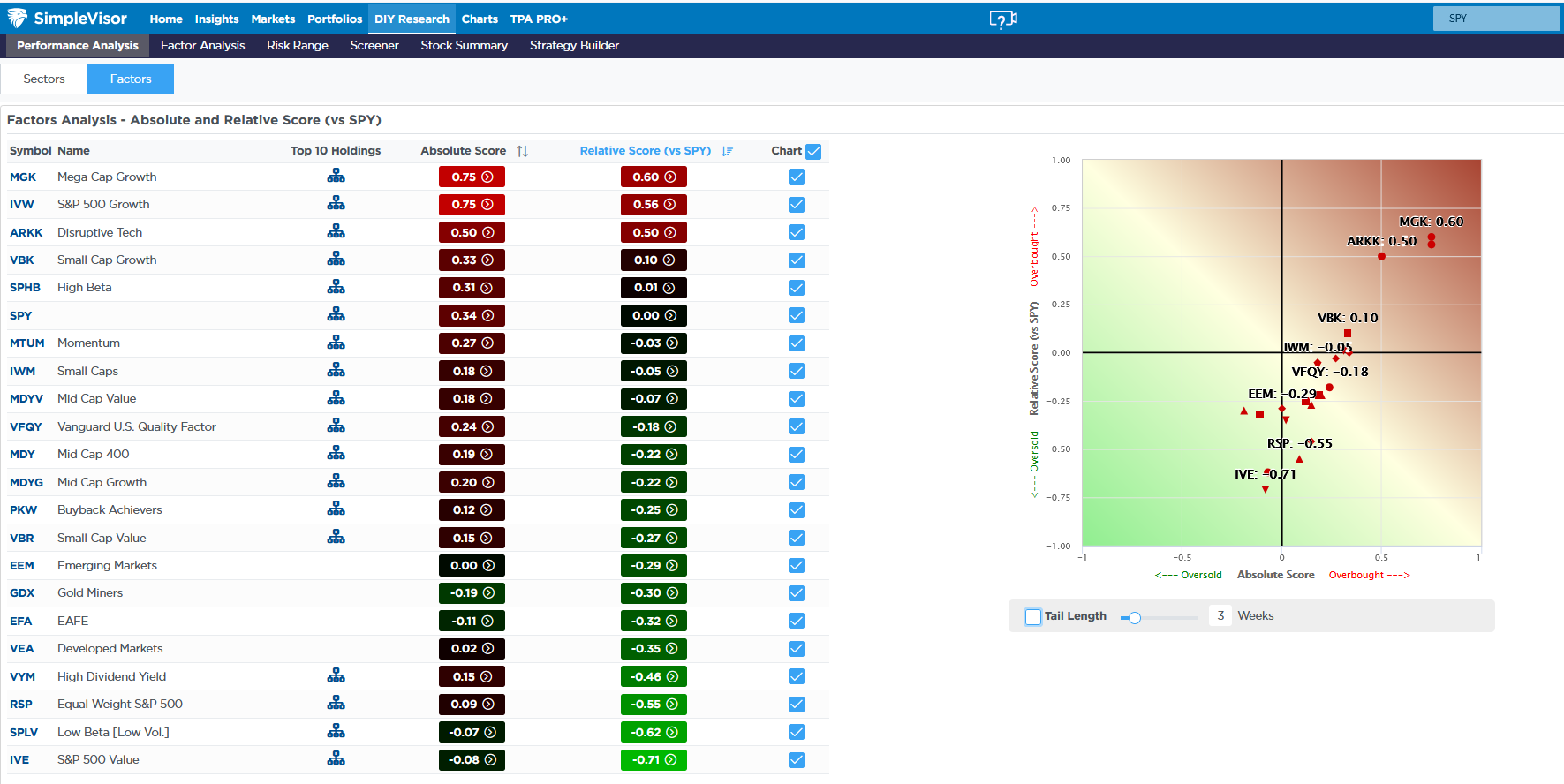Click the help video icon in header

click(x=1003, y=19)
